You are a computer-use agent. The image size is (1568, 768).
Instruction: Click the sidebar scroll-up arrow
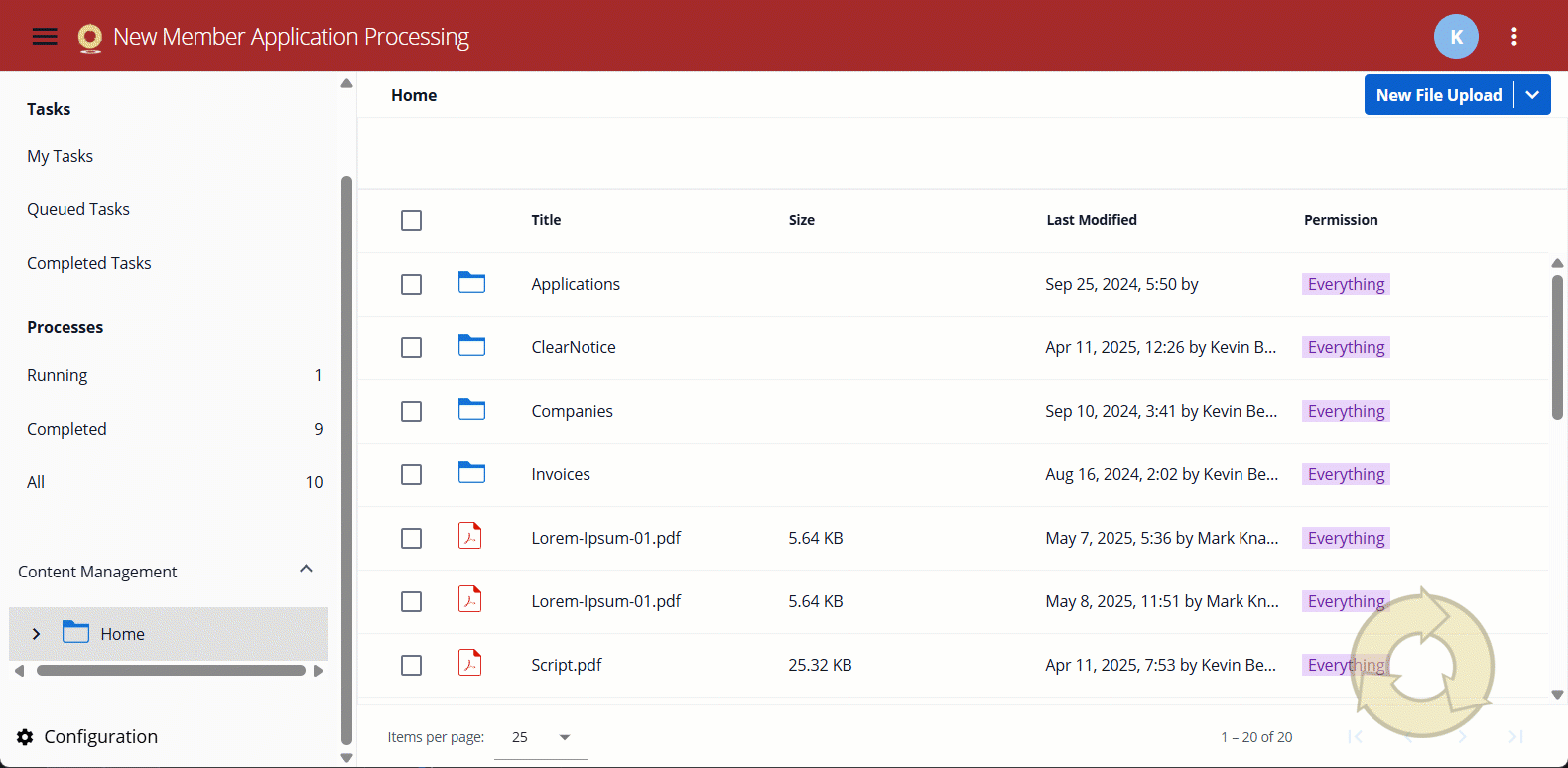(346, 83)
